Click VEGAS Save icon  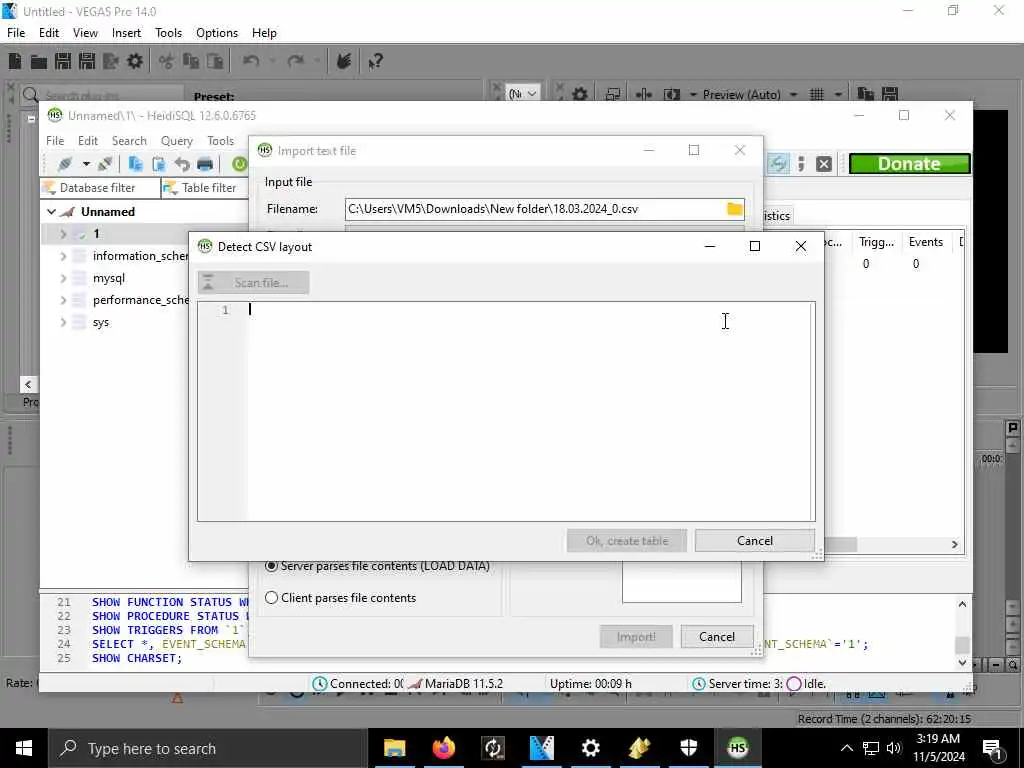click(x=63, y=61)
